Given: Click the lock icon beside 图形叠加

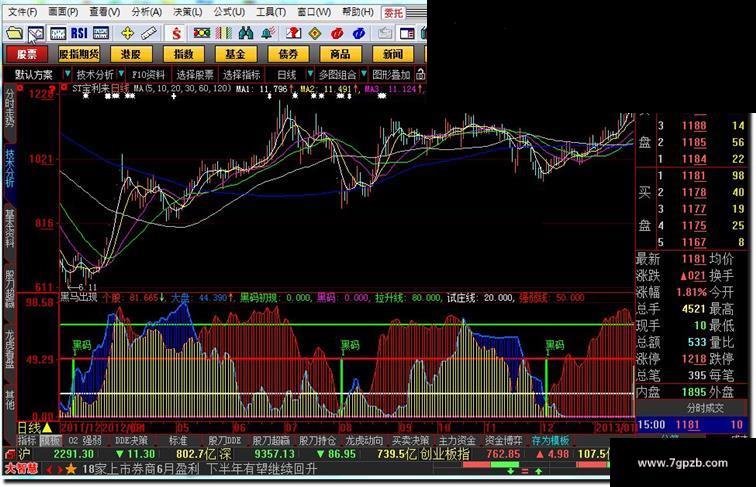Looking at the screenshot, I should [420, 74].
